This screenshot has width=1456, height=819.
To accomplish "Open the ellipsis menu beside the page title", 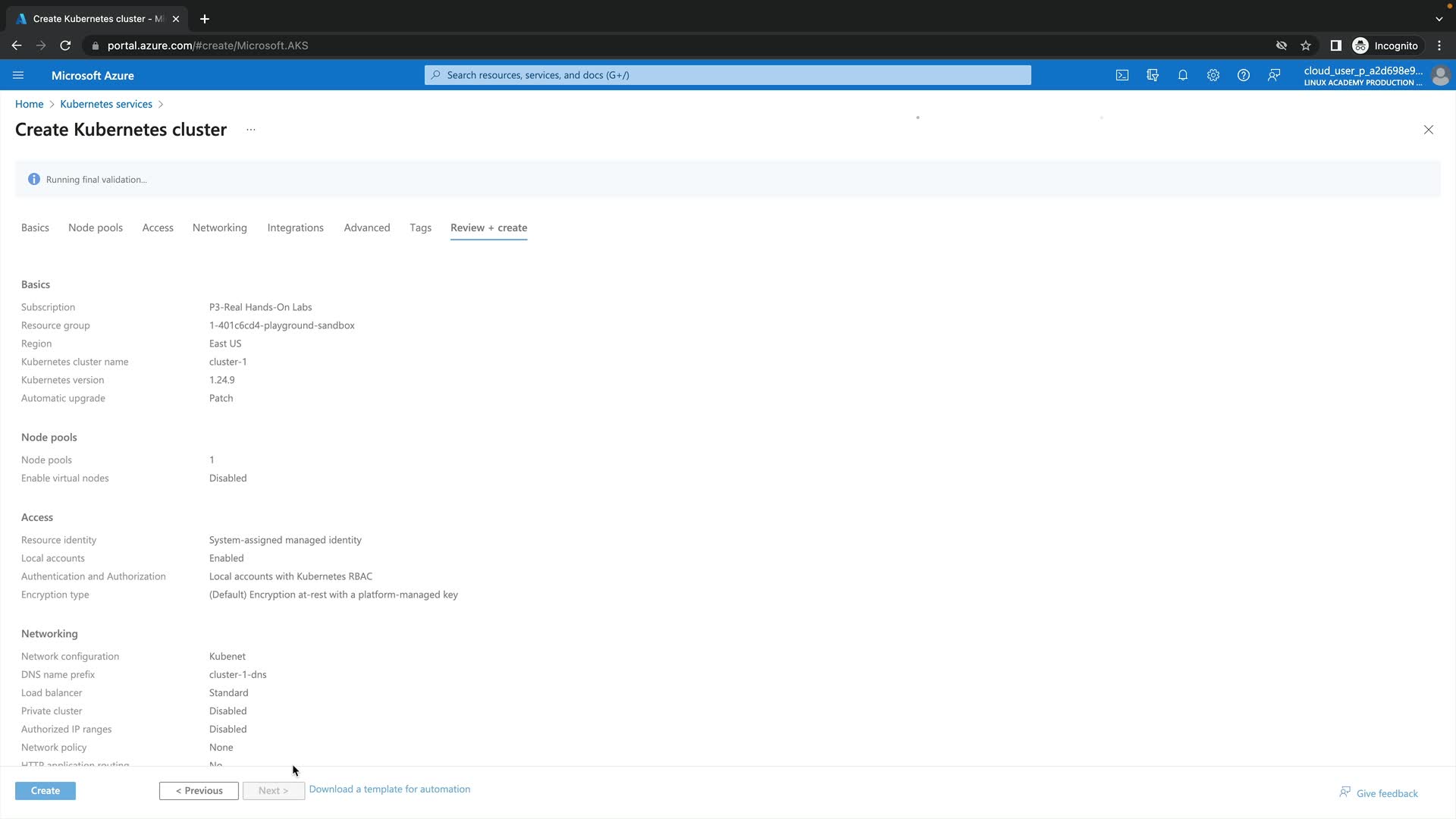I will click(x=251, y=130).
